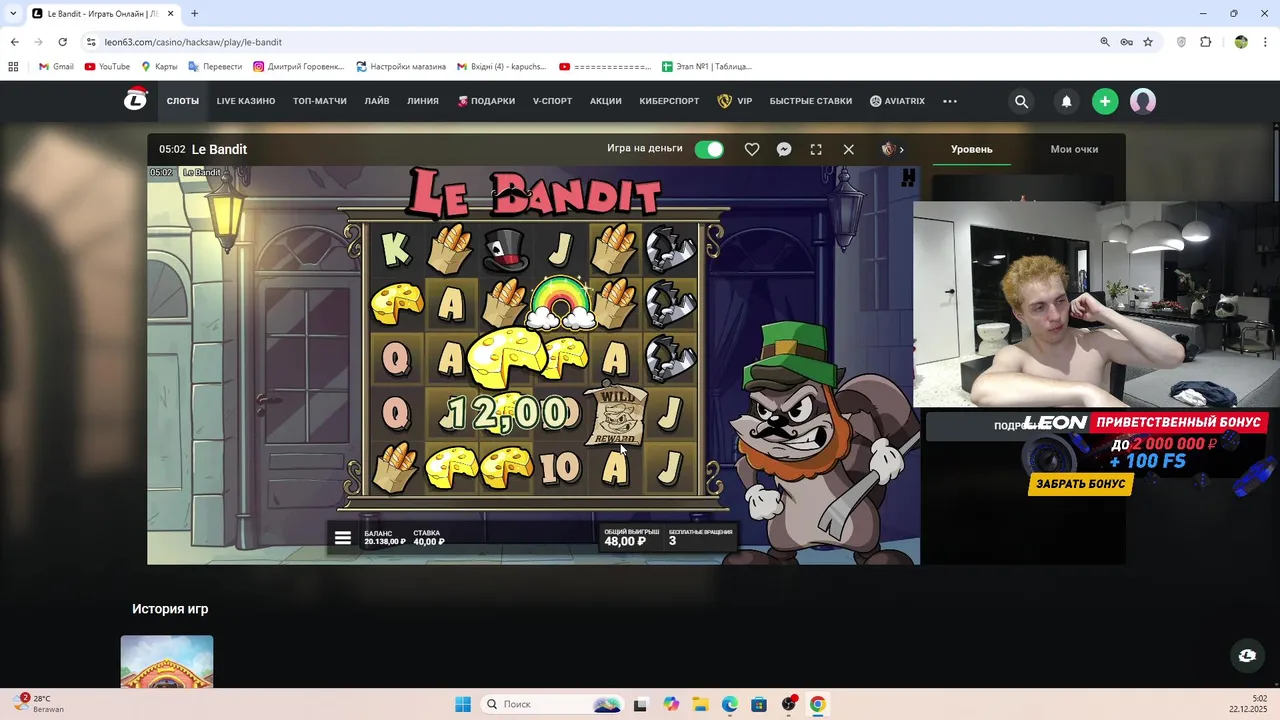
Task: Open site search magnifier
Action: coord(1021,101)
